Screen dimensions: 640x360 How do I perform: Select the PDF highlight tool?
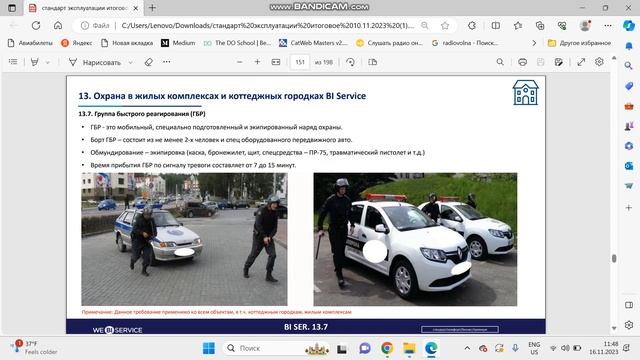[35, 62]
